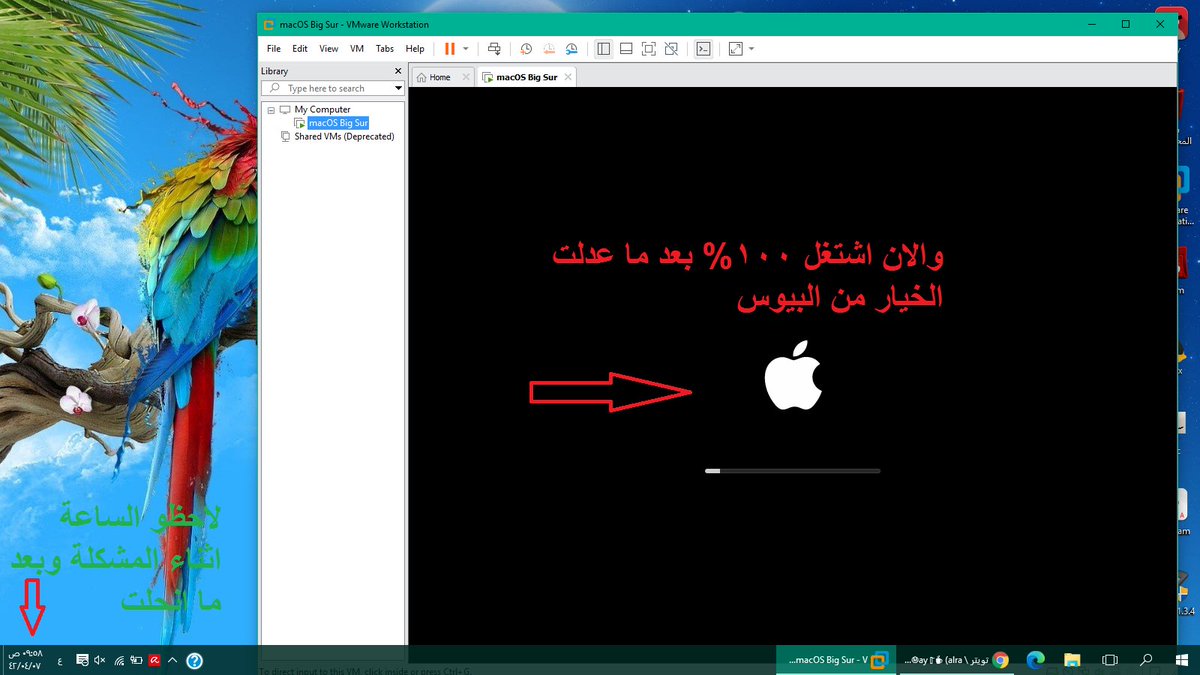The image size is (1200, 675).
Task: Click the stretch guest display icon
Action: click(x=735, y=48)
